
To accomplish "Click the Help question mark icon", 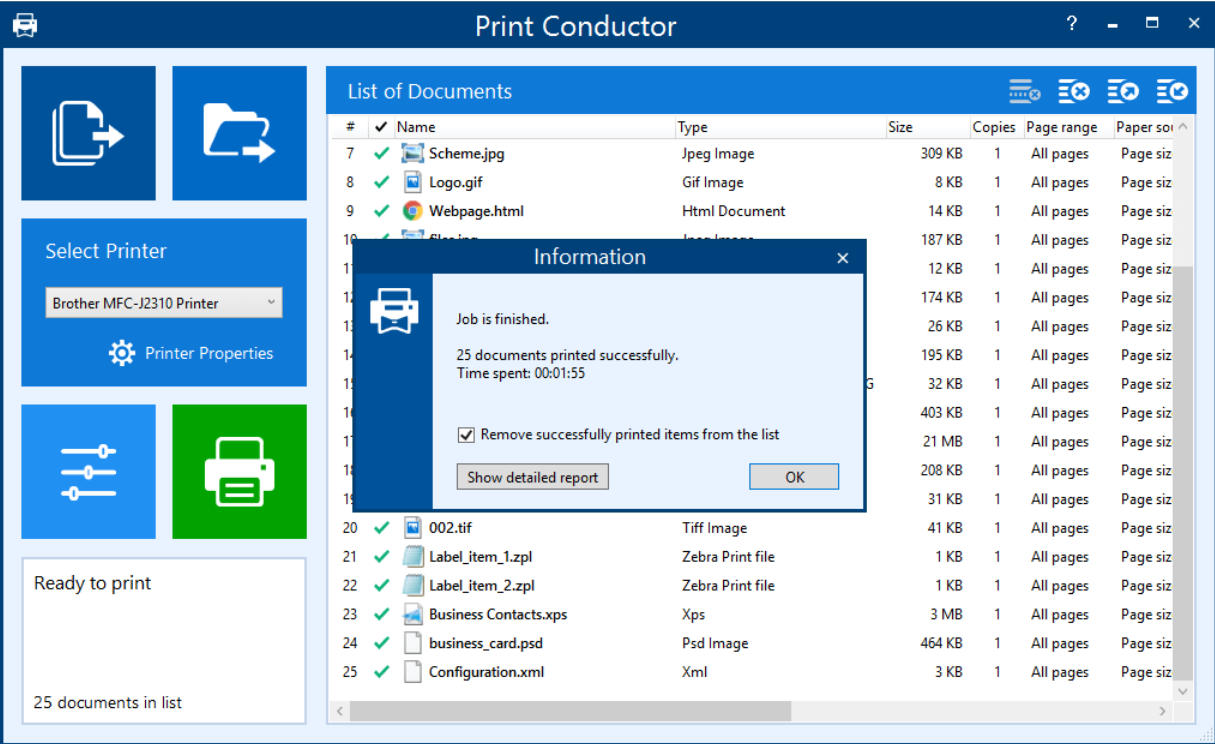I will [1072, 24].
